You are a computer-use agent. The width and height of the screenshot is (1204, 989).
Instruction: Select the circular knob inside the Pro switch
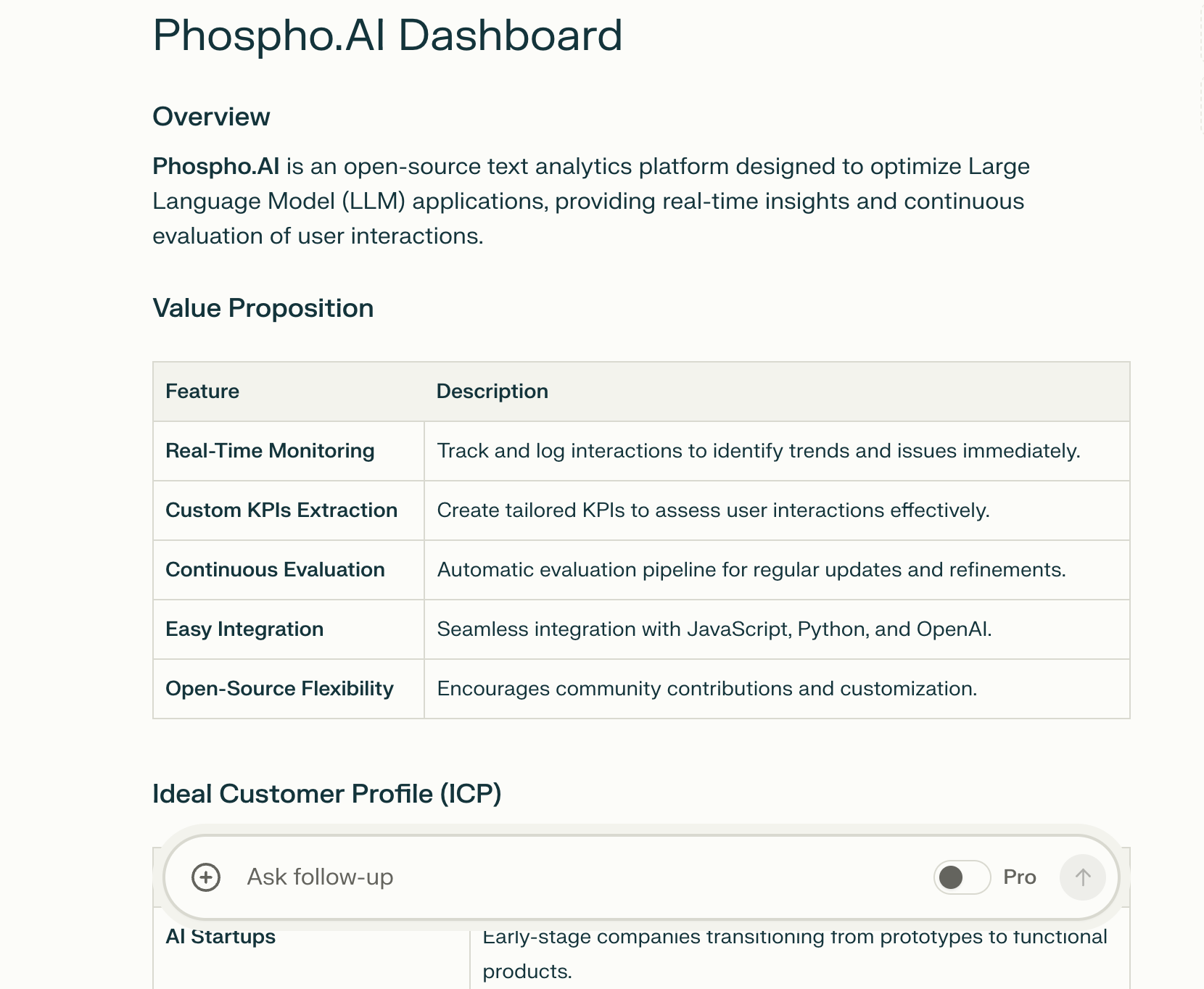click(950, 877)
